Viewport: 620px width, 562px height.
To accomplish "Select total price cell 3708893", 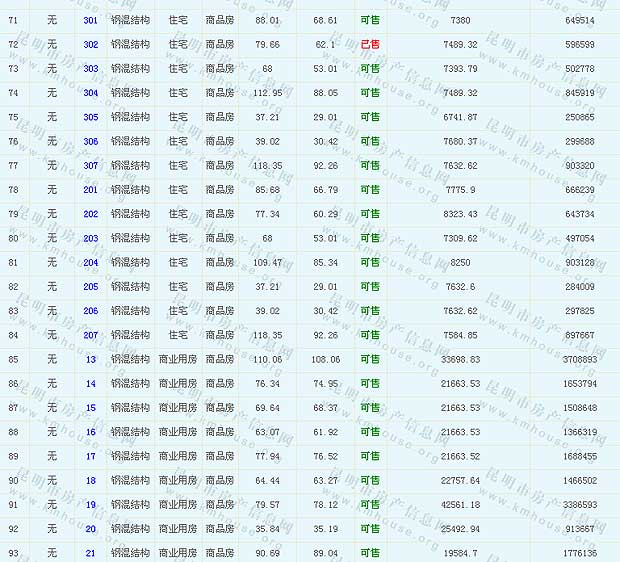I will click(579, 359).
